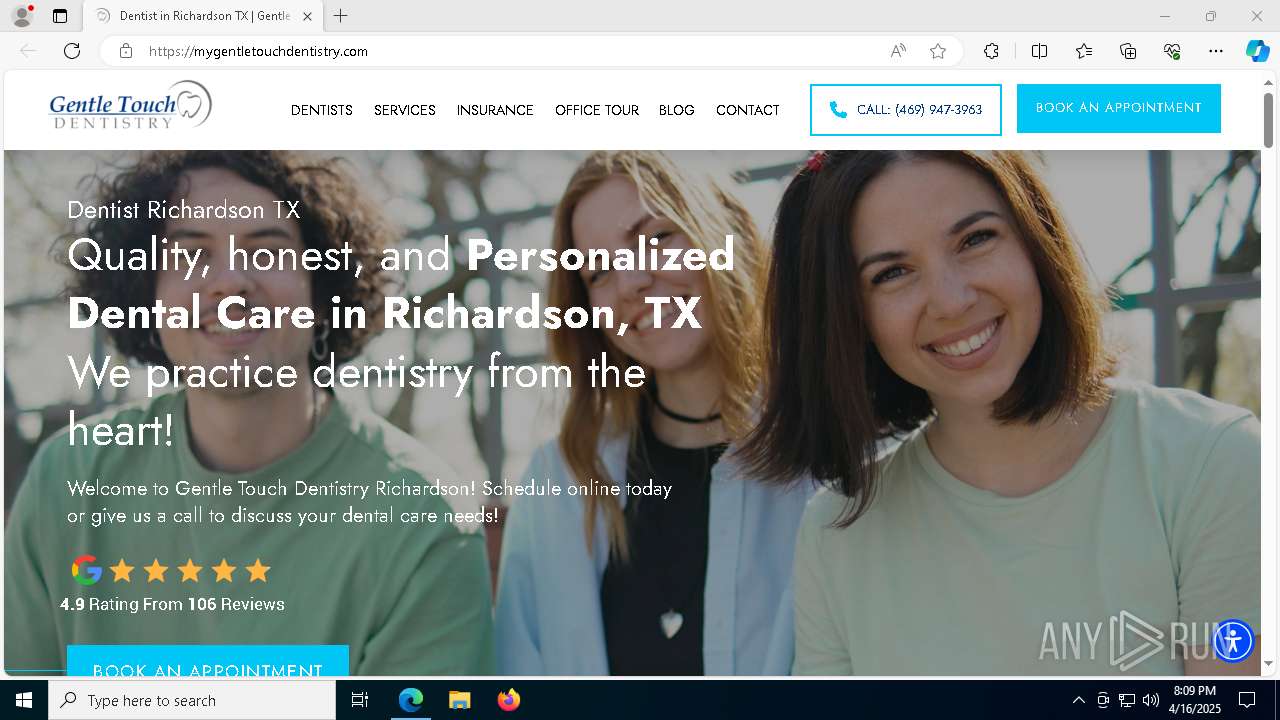The image size is (1280, 720).
Task: Open Browser essentials icon
Action: (x=1172, y=51)
